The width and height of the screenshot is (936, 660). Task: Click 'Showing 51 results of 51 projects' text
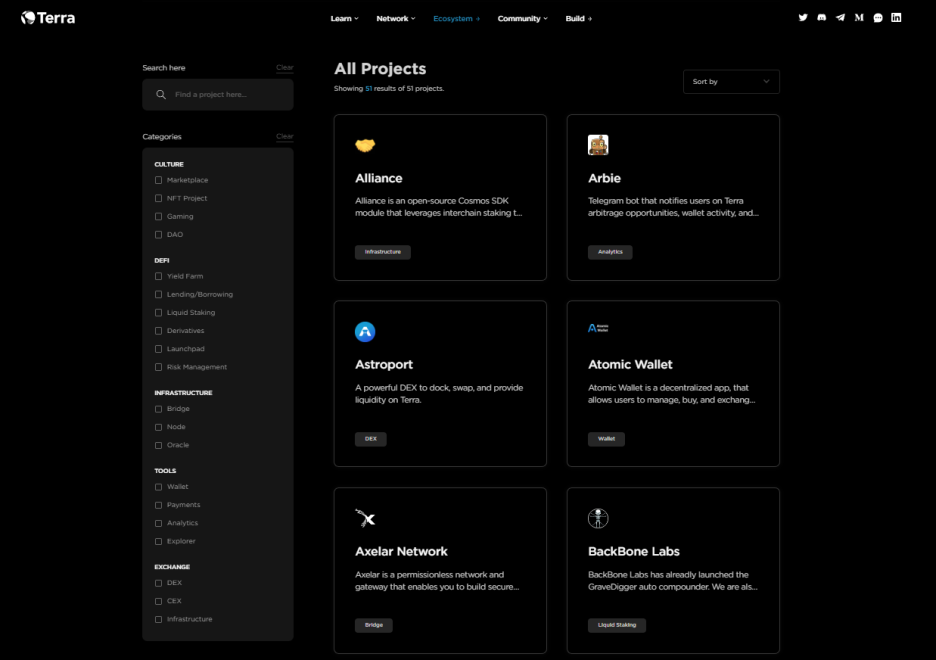click(389, 88)
